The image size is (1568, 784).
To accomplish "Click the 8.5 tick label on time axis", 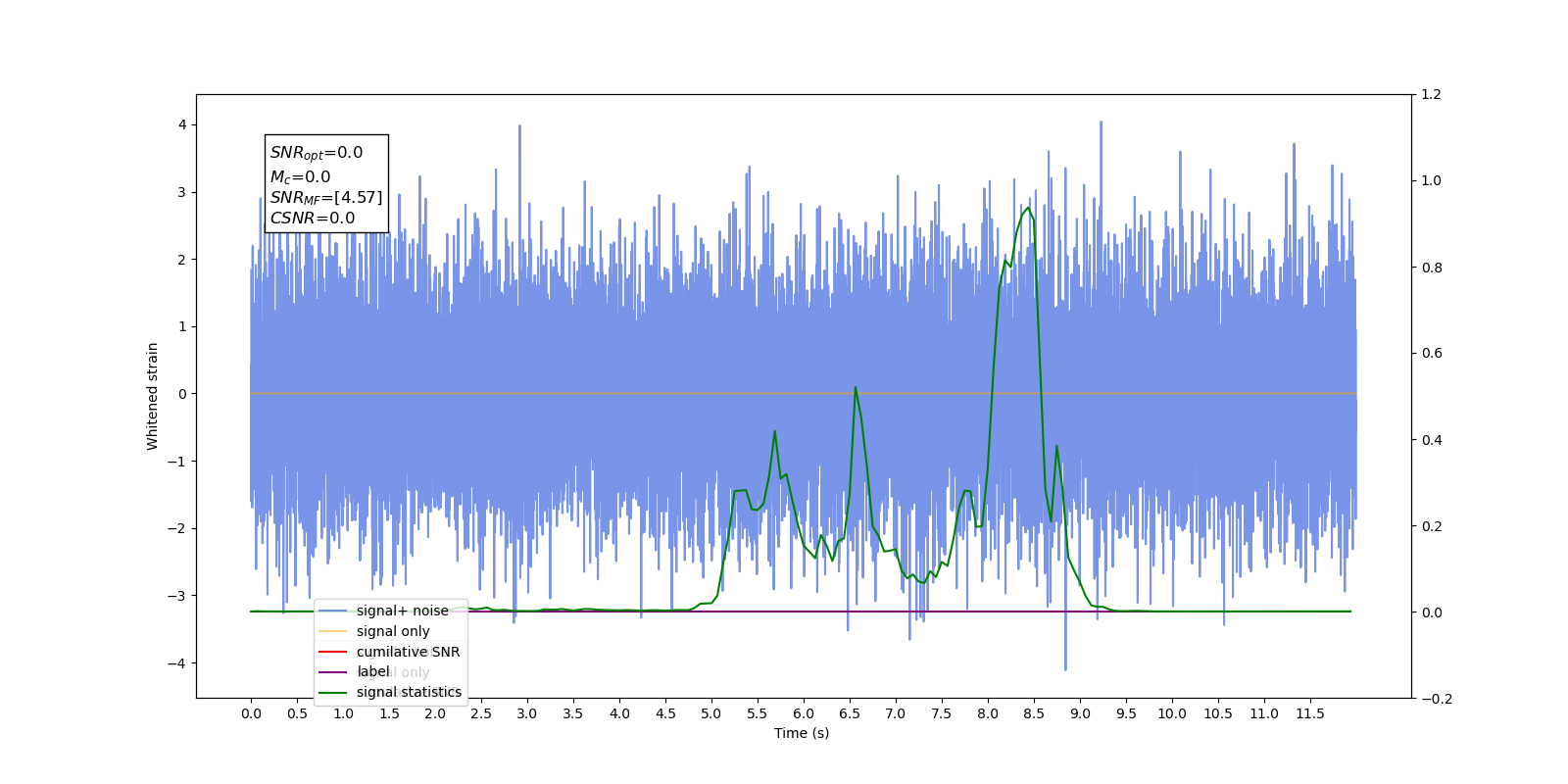I will point(1034,713).
